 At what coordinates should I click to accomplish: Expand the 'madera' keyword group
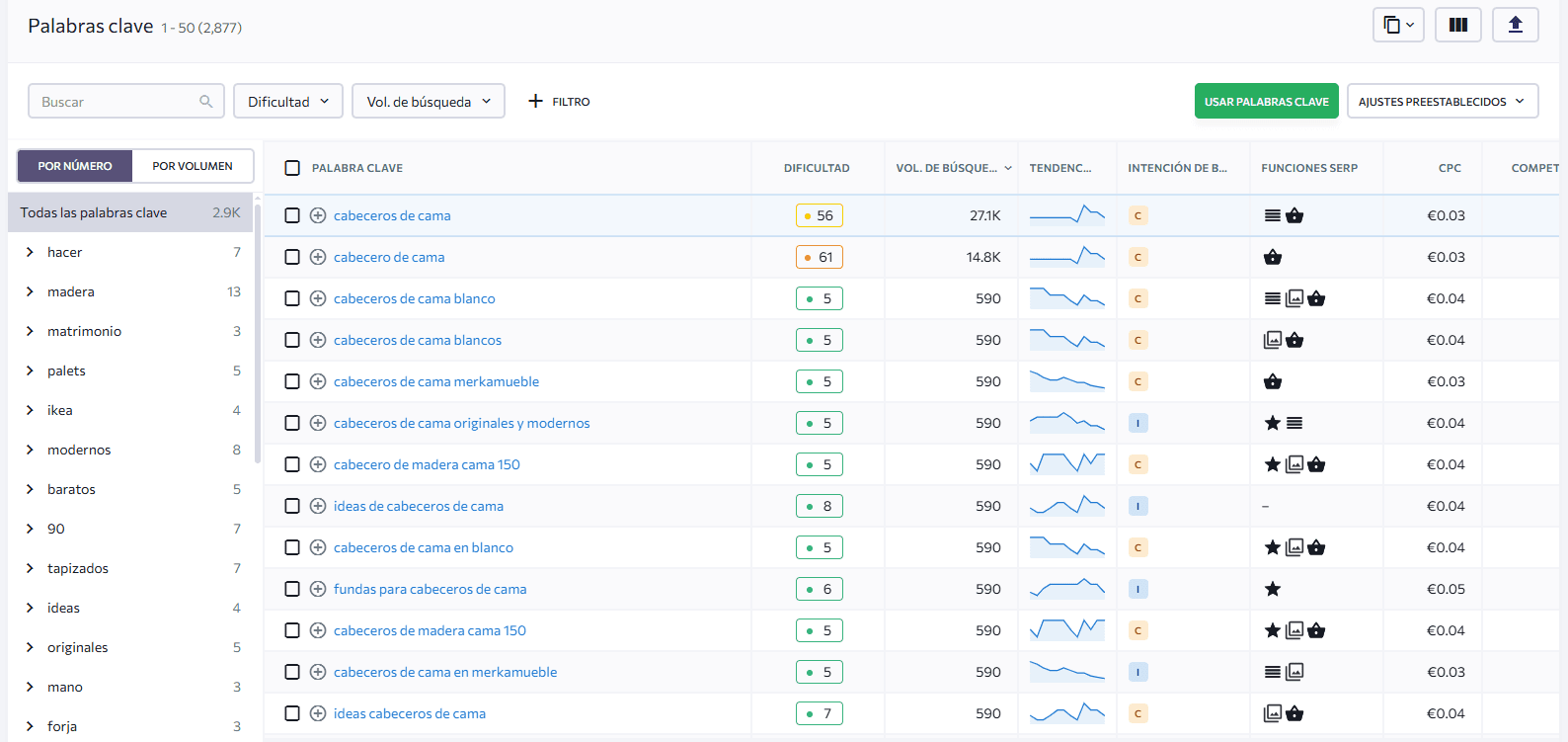pos(30,291)
